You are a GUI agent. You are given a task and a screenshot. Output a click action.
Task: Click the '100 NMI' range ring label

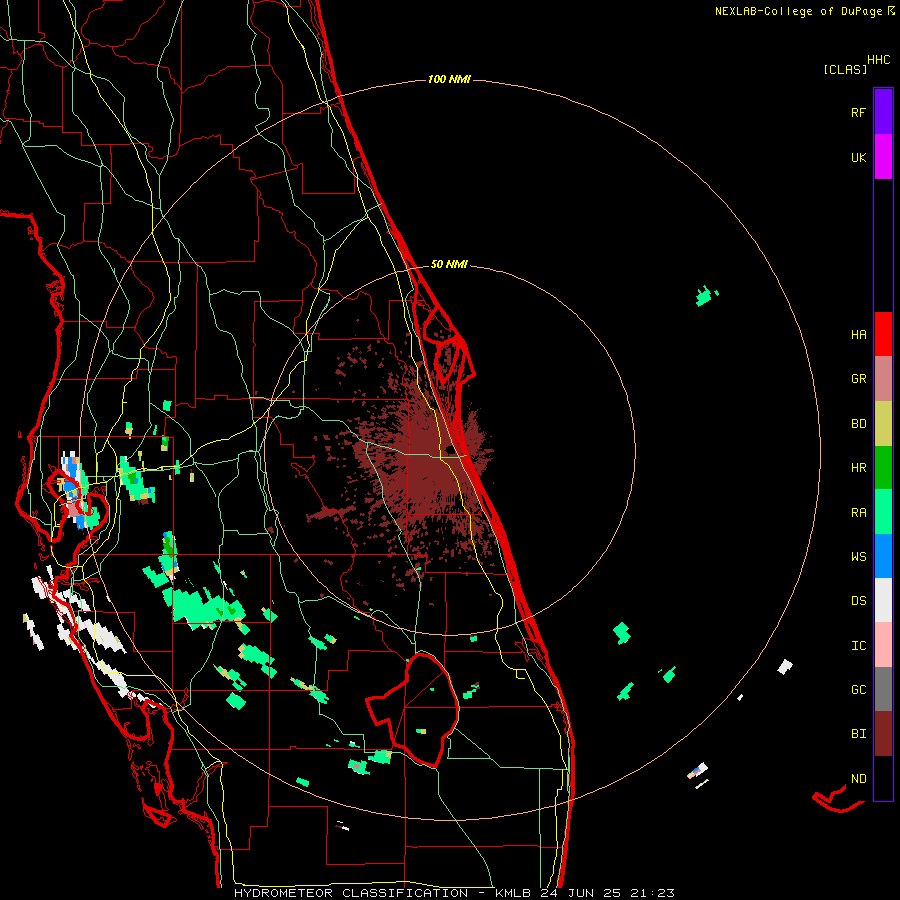point(449,79)
